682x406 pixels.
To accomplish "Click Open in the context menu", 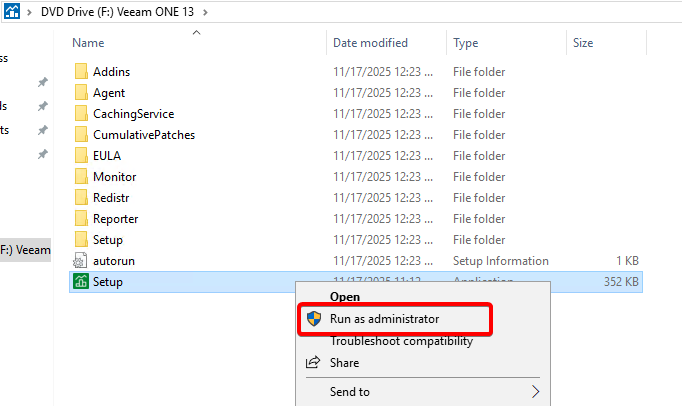I will [345, 297].
